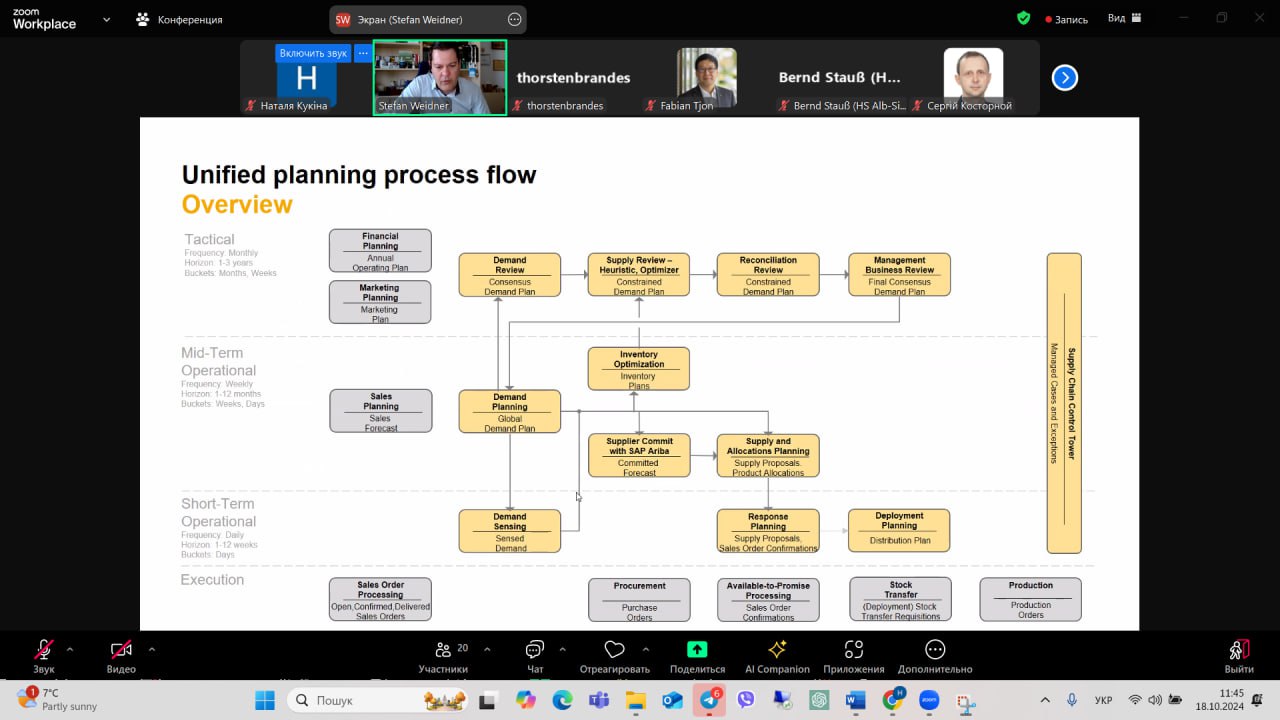
Task: Open Viber from the taskbar
Action: pos(746,700)
